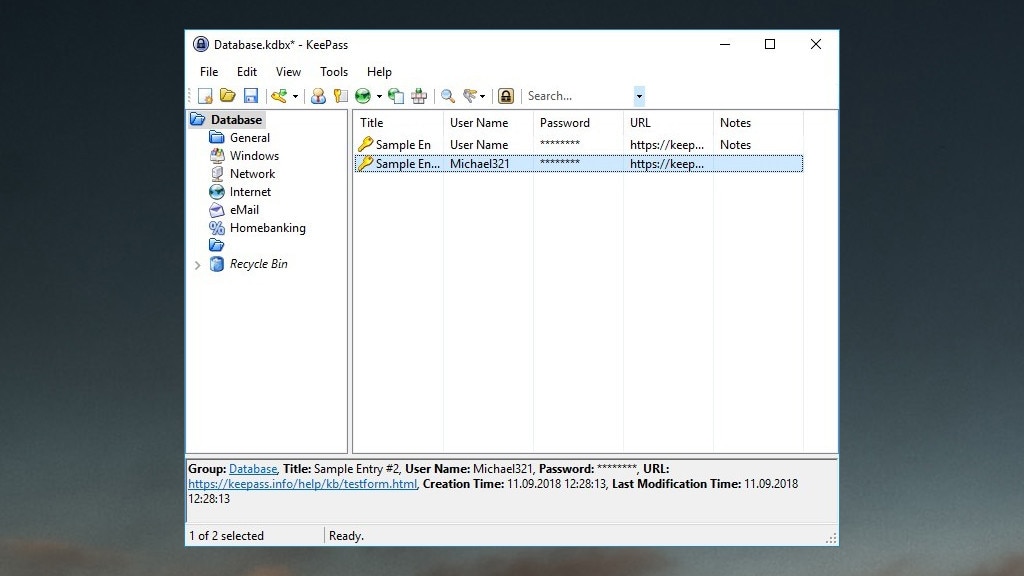1024x576 pixels.
Task: Click password cell of first entry
Action: [560, 144]
